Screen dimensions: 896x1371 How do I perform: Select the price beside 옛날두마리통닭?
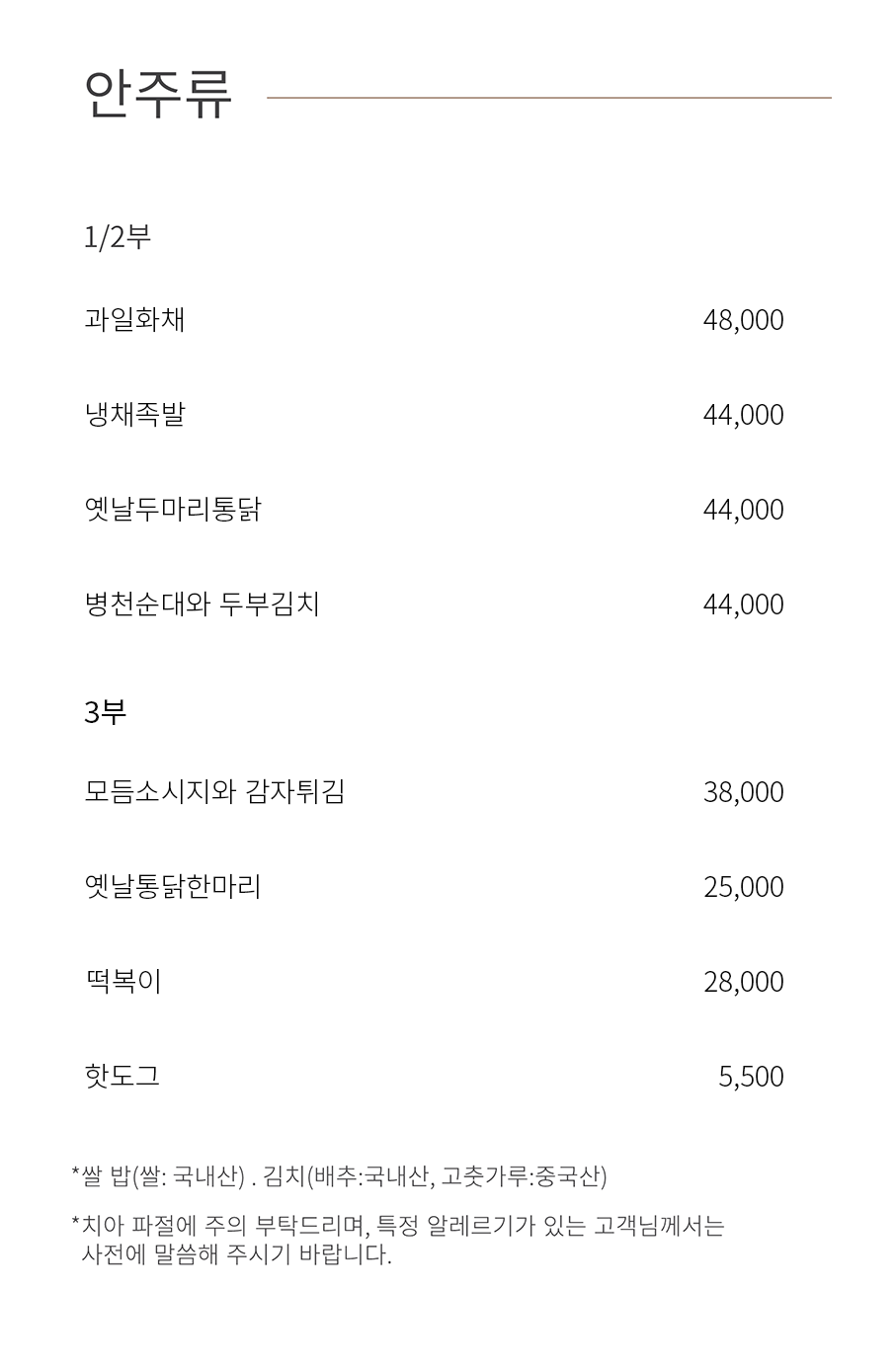click(x=744, y=510)
